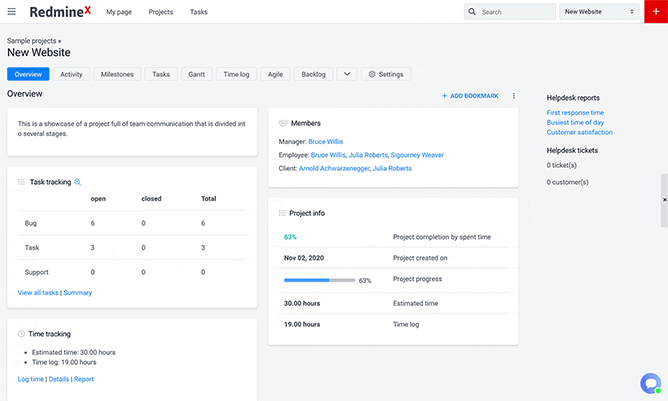Open Busiest time of day report

575,122
